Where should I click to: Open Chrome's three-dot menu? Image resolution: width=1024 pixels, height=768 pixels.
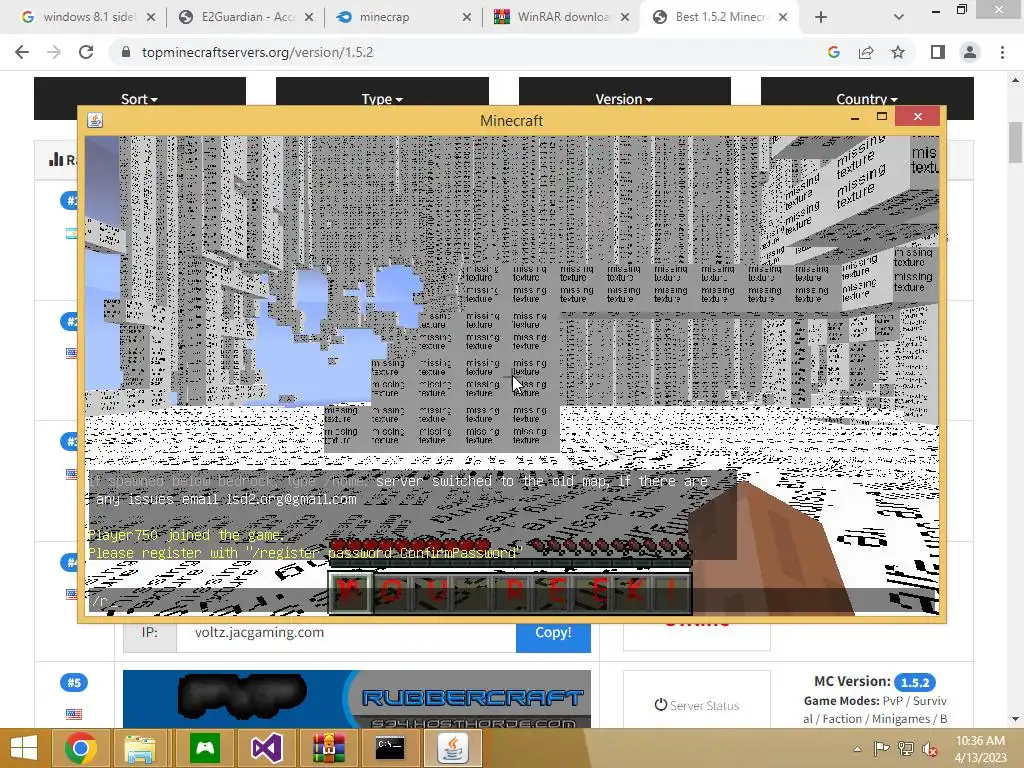click(1002, 52)
